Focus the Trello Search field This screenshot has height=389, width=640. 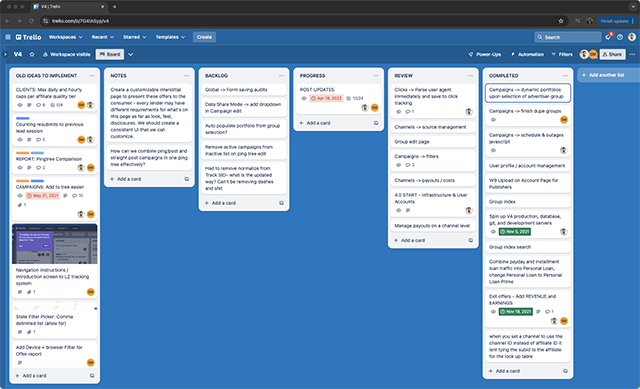pyautogui.click(x=567, y=37)
